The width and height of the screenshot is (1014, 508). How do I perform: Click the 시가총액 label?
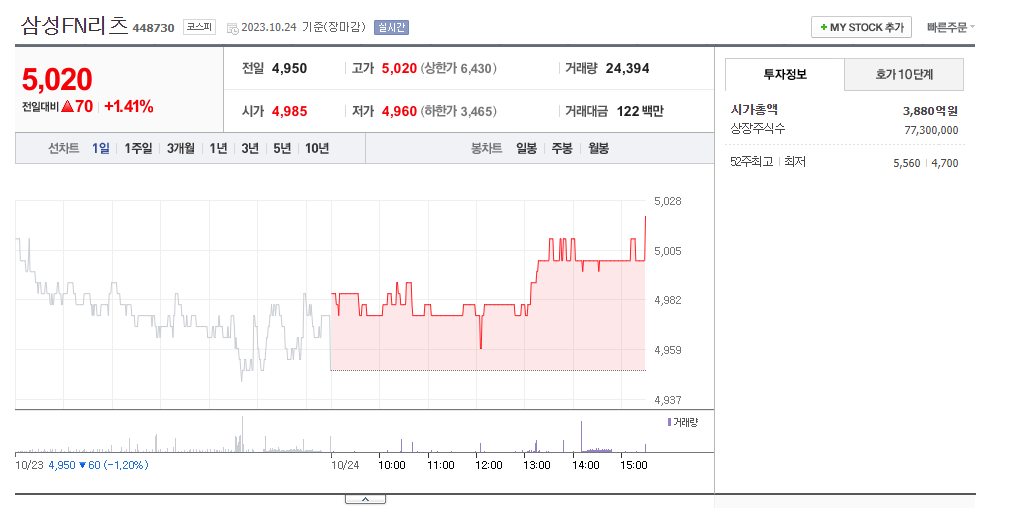(x=754, y=110)
